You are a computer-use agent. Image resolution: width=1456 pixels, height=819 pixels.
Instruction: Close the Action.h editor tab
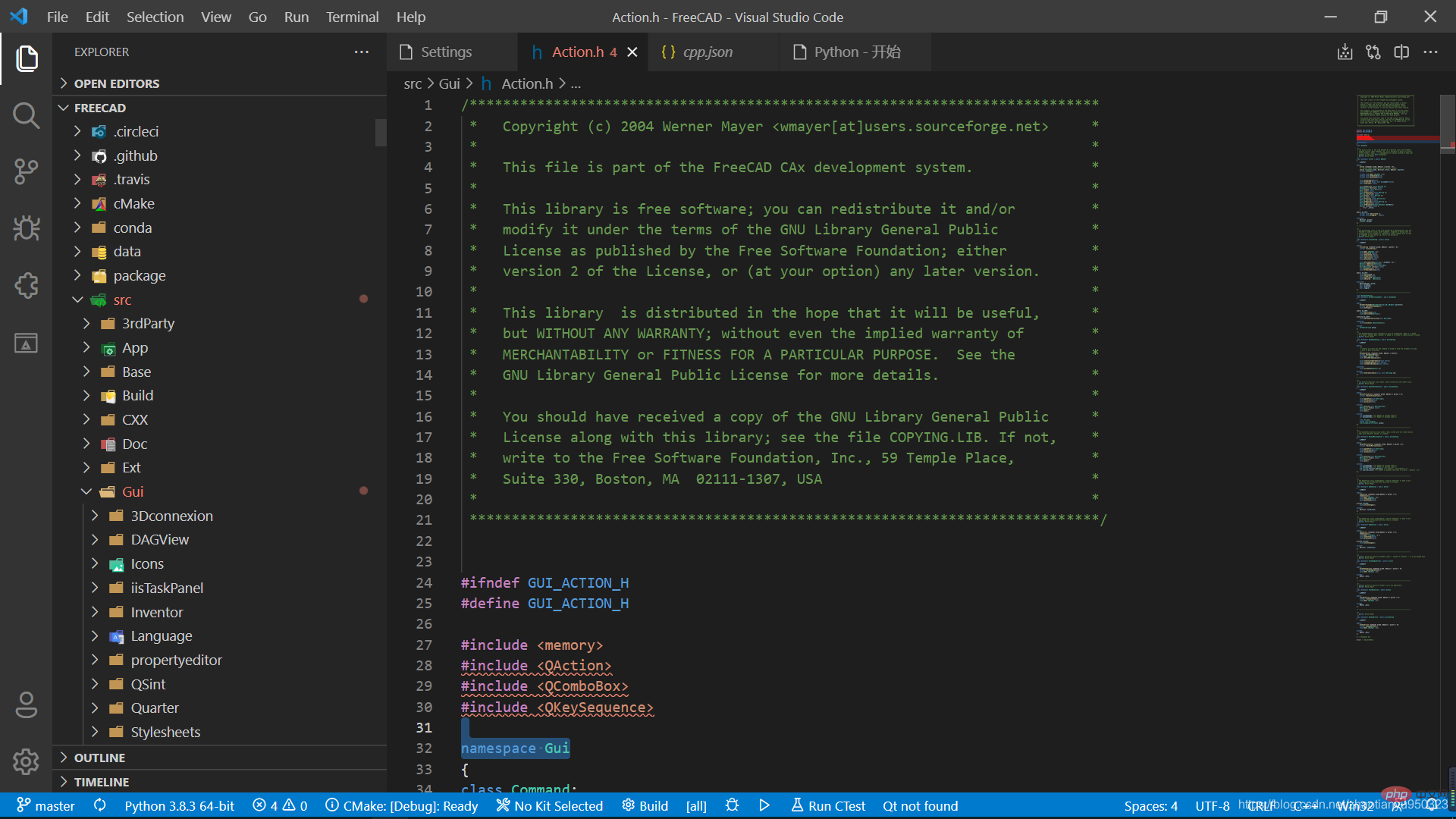click(x=632, y=52)
